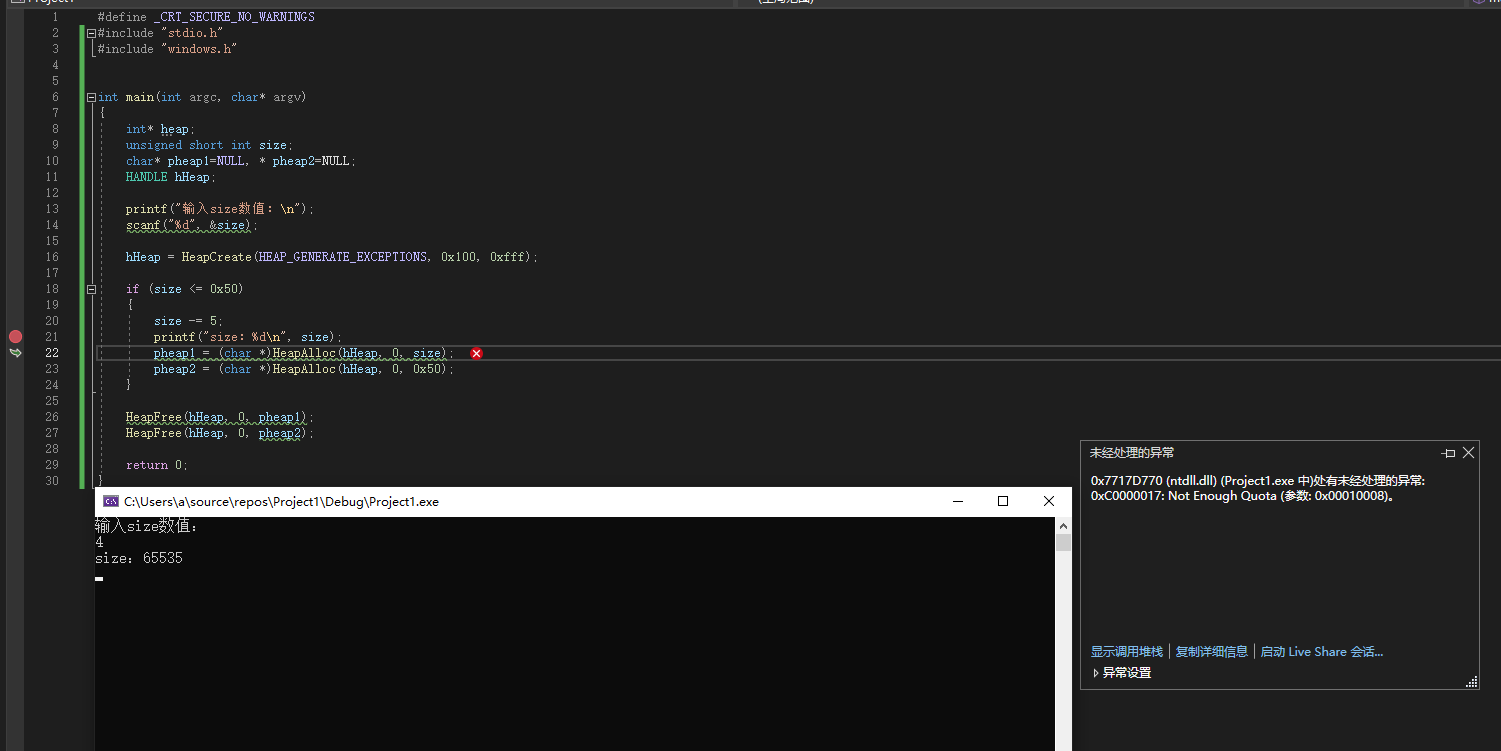The image size is (1501, 751).
Task: Click the 未经处理的异常 popup title
Action: click(x=1132, y=453)
